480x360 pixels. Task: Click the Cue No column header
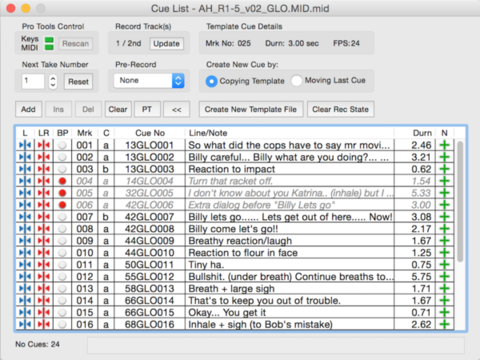pos(150,133)
